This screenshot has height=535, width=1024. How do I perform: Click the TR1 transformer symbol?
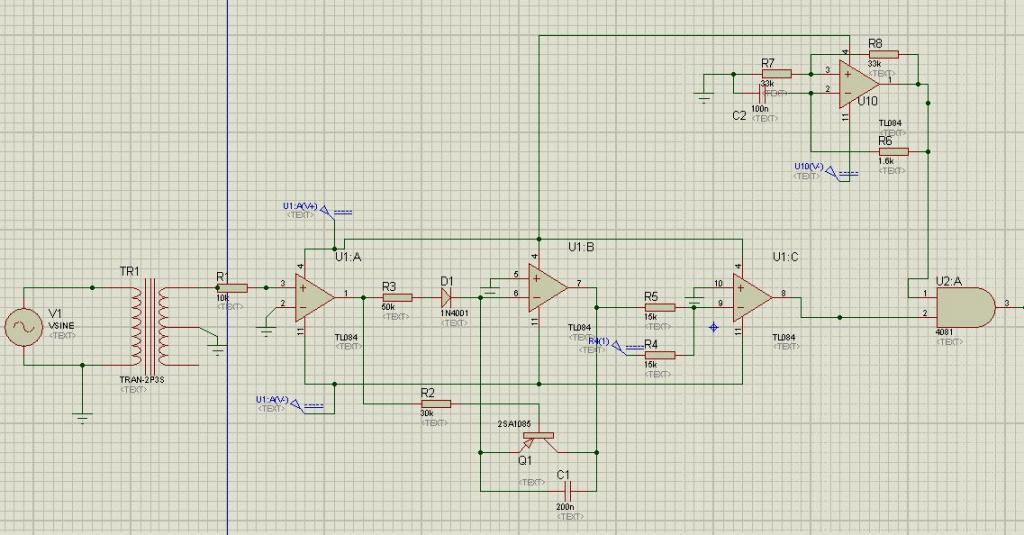pos(149,322)
